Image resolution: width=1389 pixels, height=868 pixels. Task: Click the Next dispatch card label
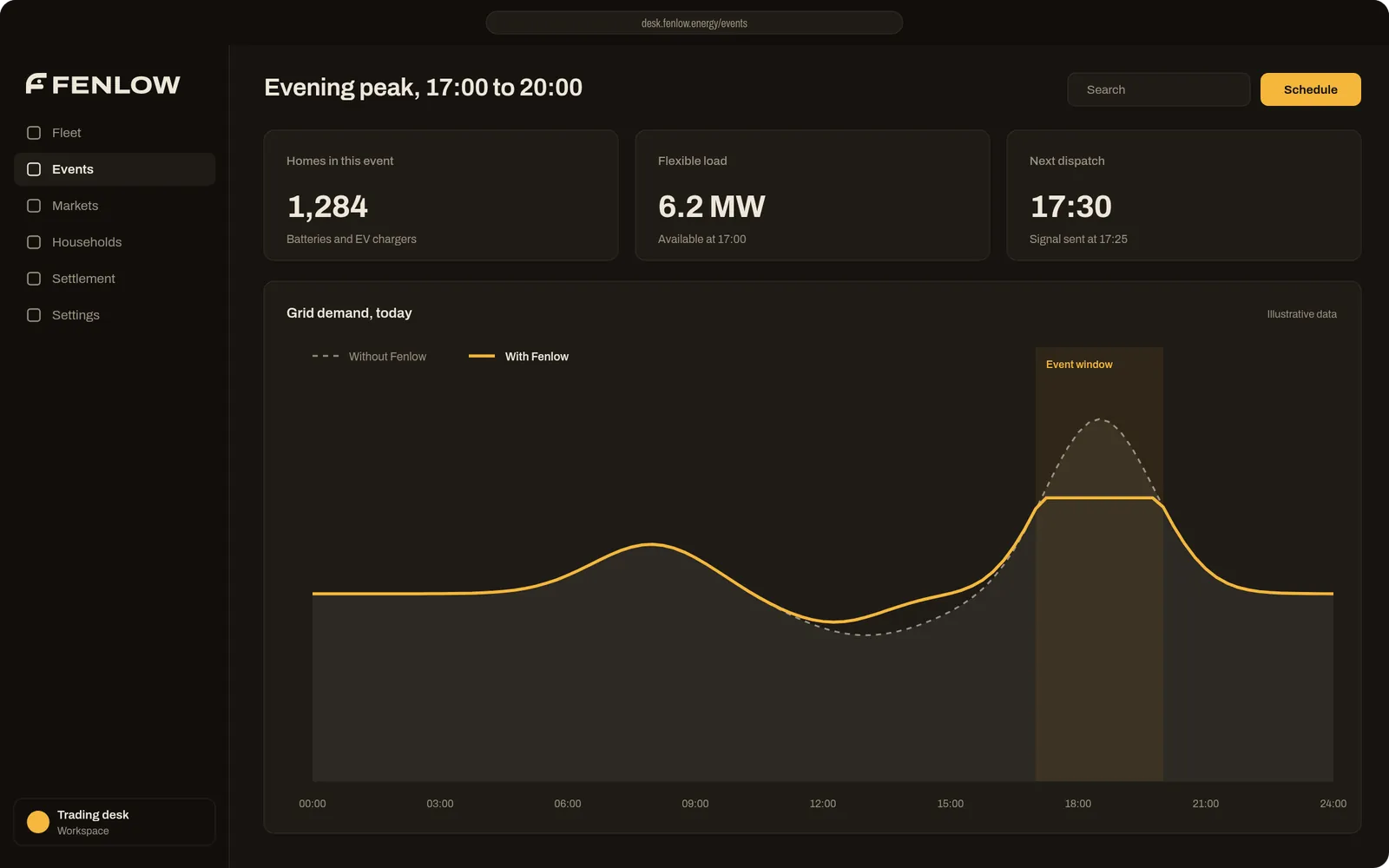pyautogui.click(x=1067, y=161)
